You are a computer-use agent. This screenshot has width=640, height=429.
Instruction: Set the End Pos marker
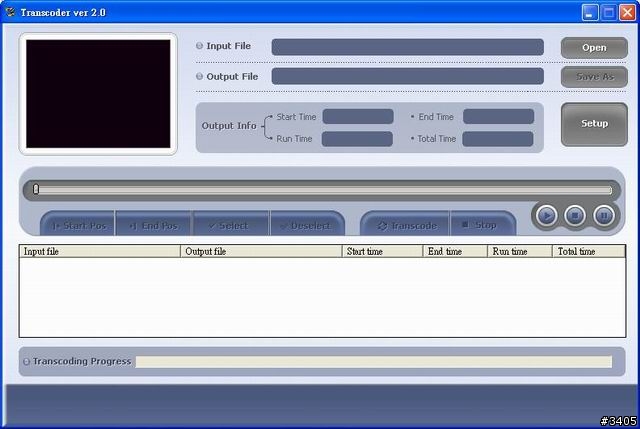pyautogui.click(x=154, y=224)
